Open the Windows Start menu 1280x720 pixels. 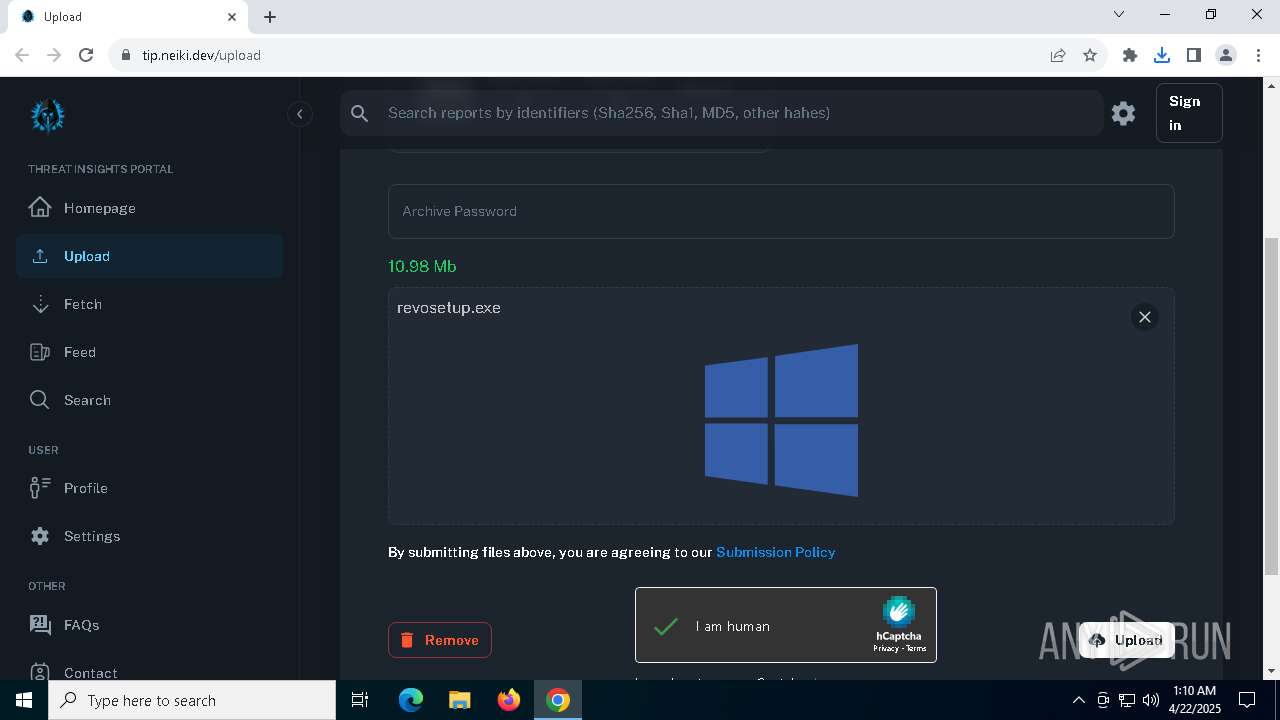[x=24, y=700]
